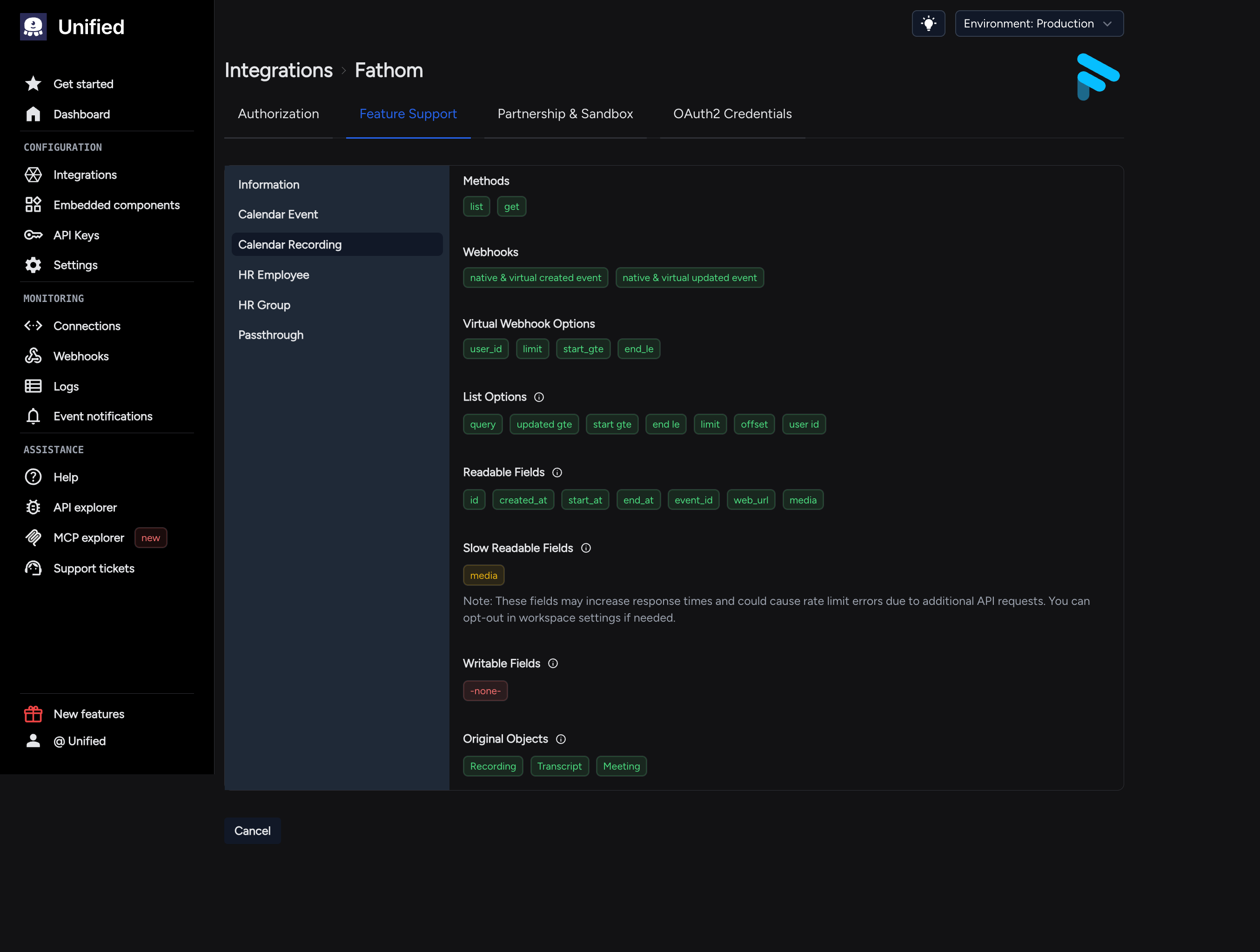Switch to the Authorization tab
This screenshot has width=1260, height=952.
278,114
